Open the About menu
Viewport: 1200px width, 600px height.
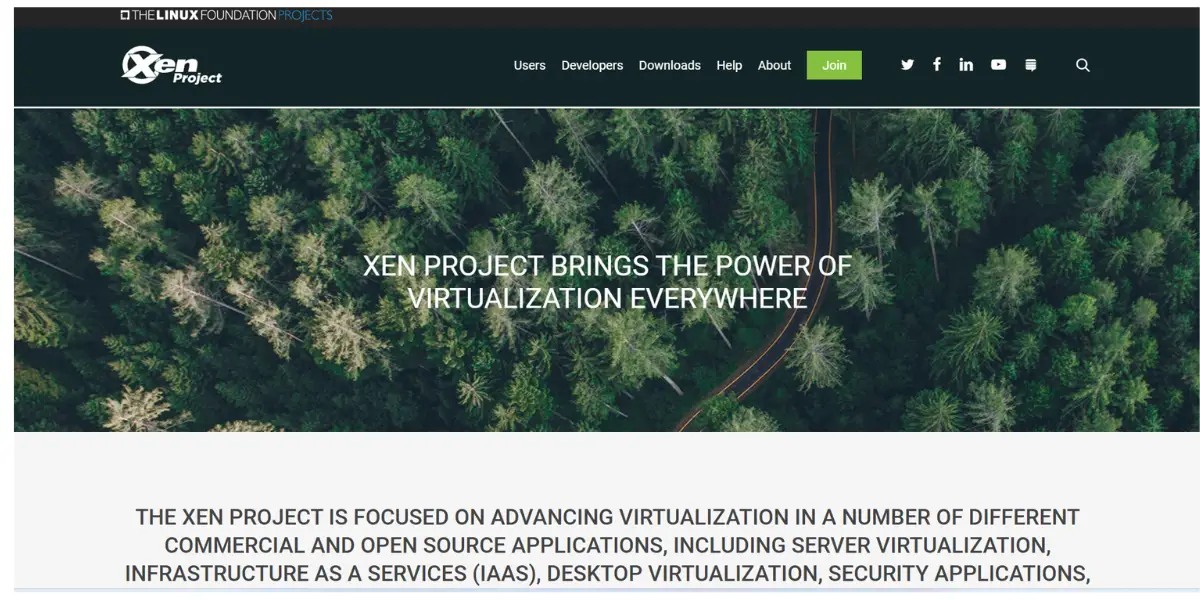coord(774,65)
